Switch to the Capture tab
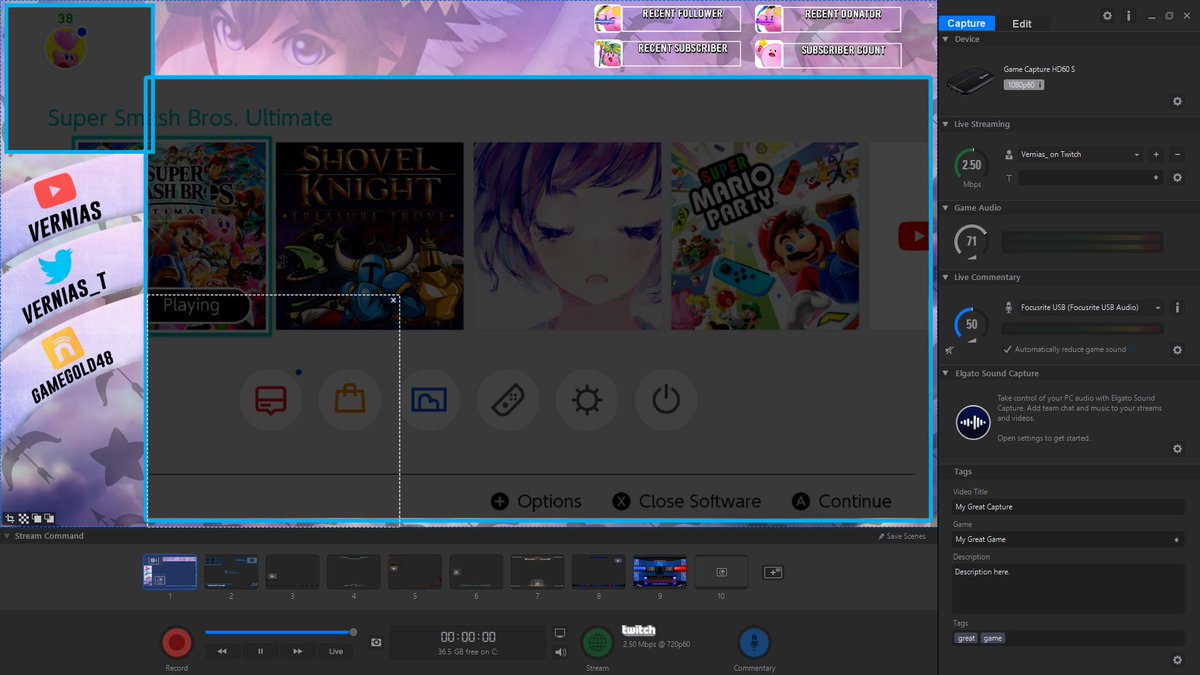1200x675 pixels. pyautogui.click(x=966, y=23)
